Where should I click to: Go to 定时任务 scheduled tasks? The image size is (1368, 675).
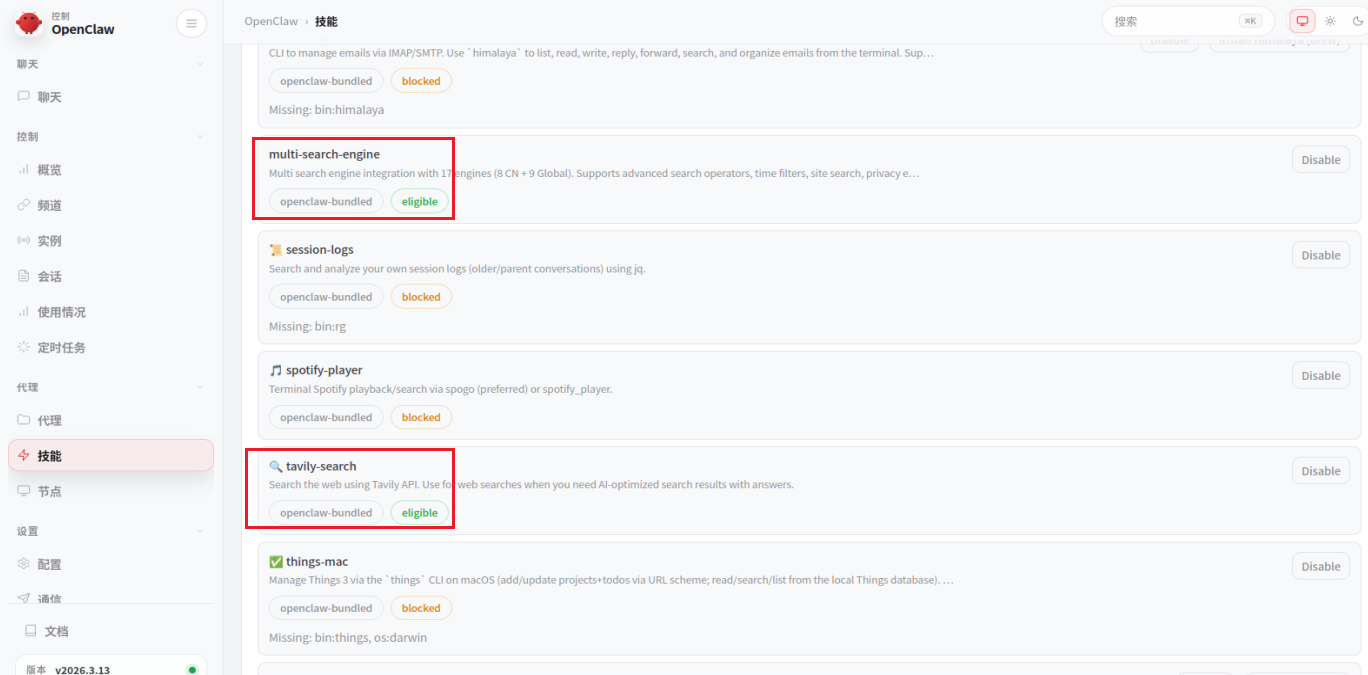[x=62, y=348]
